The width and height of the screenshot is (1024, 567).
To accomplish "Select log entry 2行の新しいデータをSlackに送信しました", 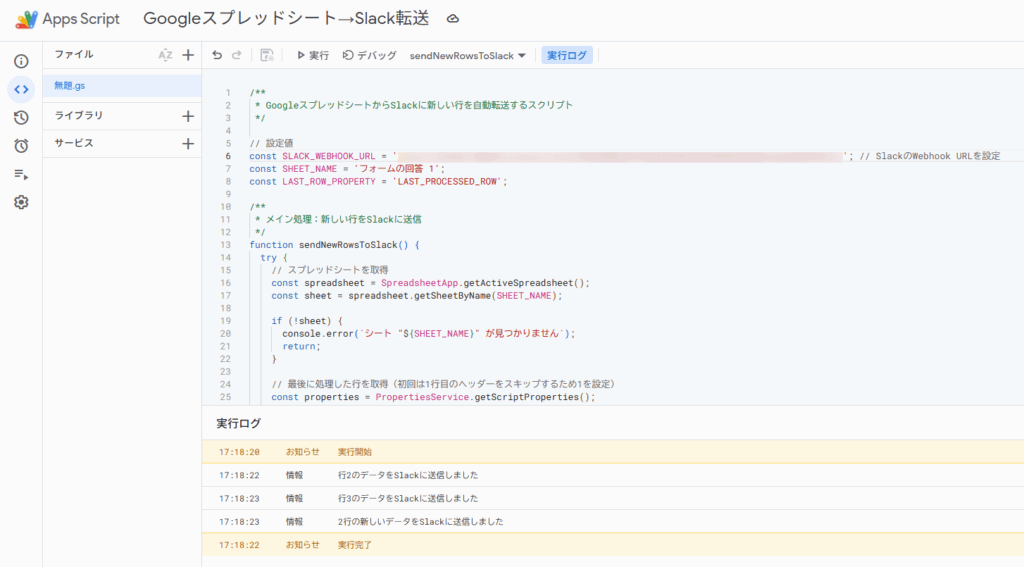I will tap(613, 522).
